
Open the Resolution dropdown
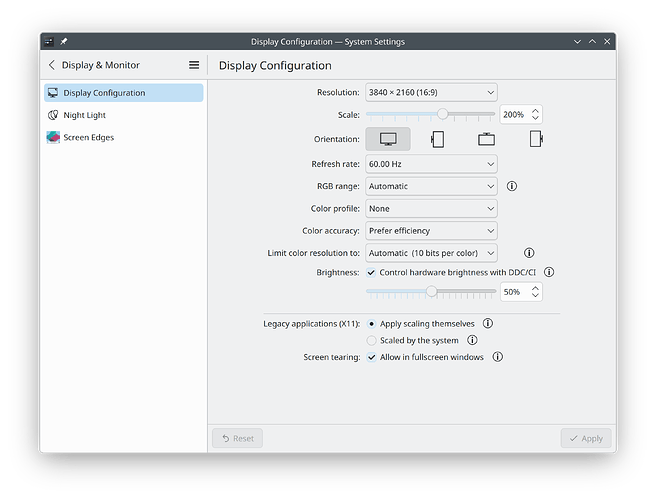click(x=430, y=92)
